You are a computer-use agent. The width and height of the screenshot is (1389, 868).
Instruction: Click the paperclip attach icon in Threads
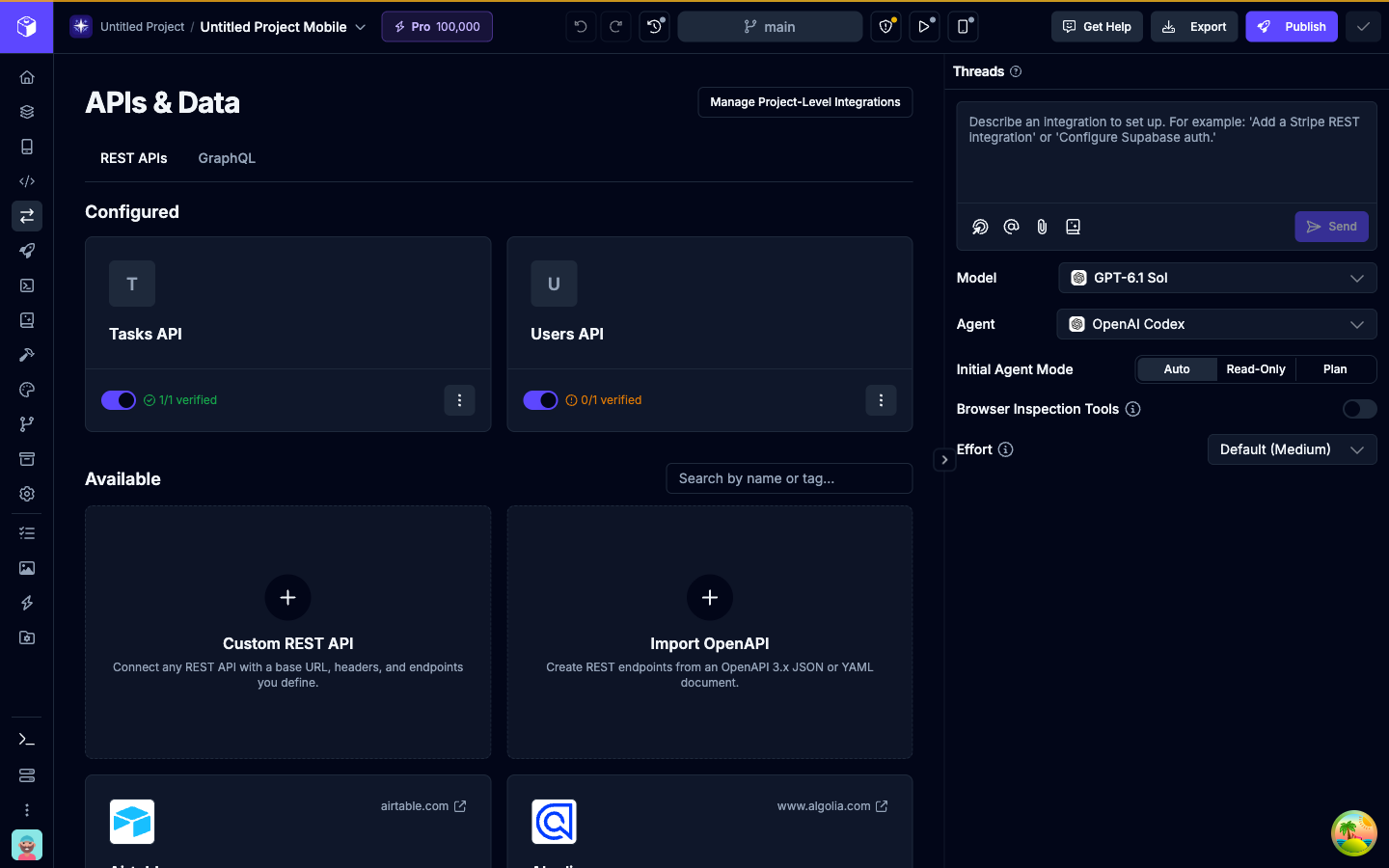(x=1042, y=227)
